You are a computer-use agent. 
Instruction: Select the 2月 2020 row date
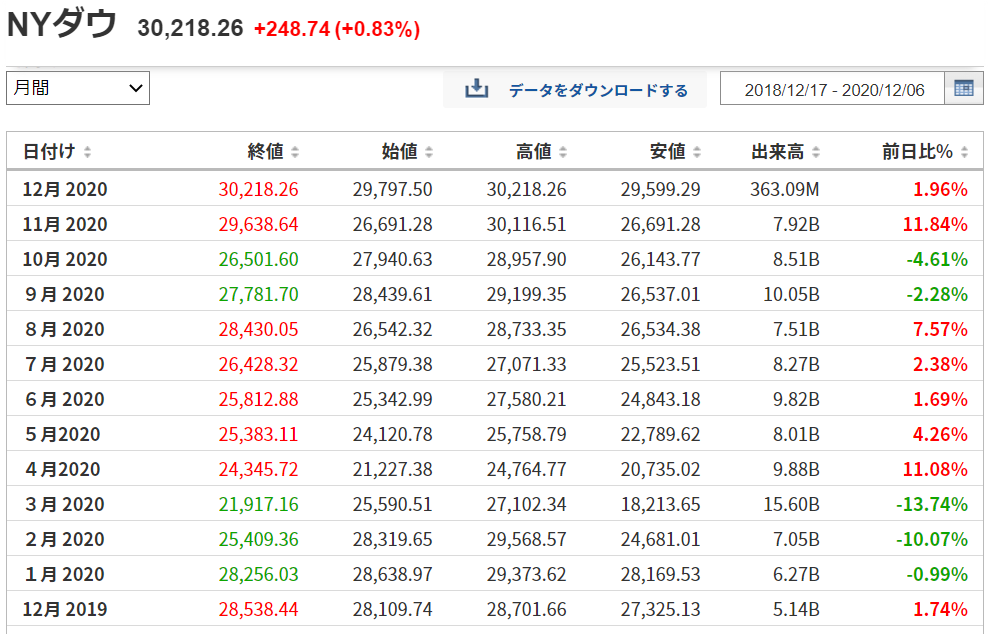tap(65, 540)
